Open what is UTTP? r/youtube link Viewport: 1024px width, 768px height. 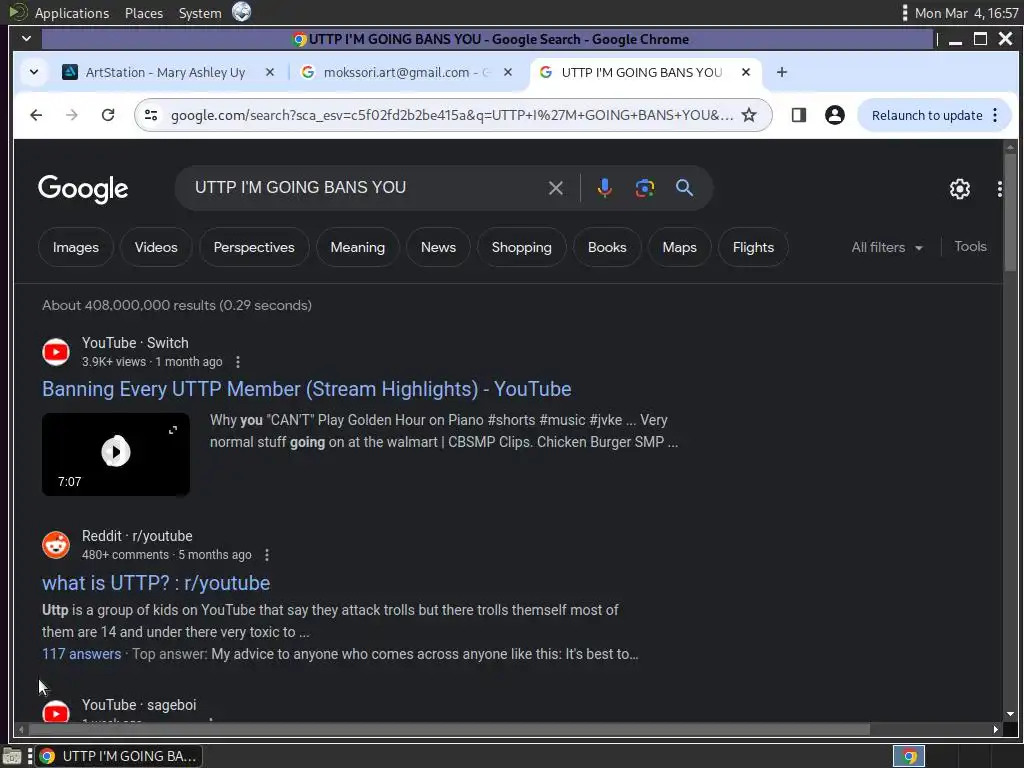pyautogui.click(x=156, y=583)
